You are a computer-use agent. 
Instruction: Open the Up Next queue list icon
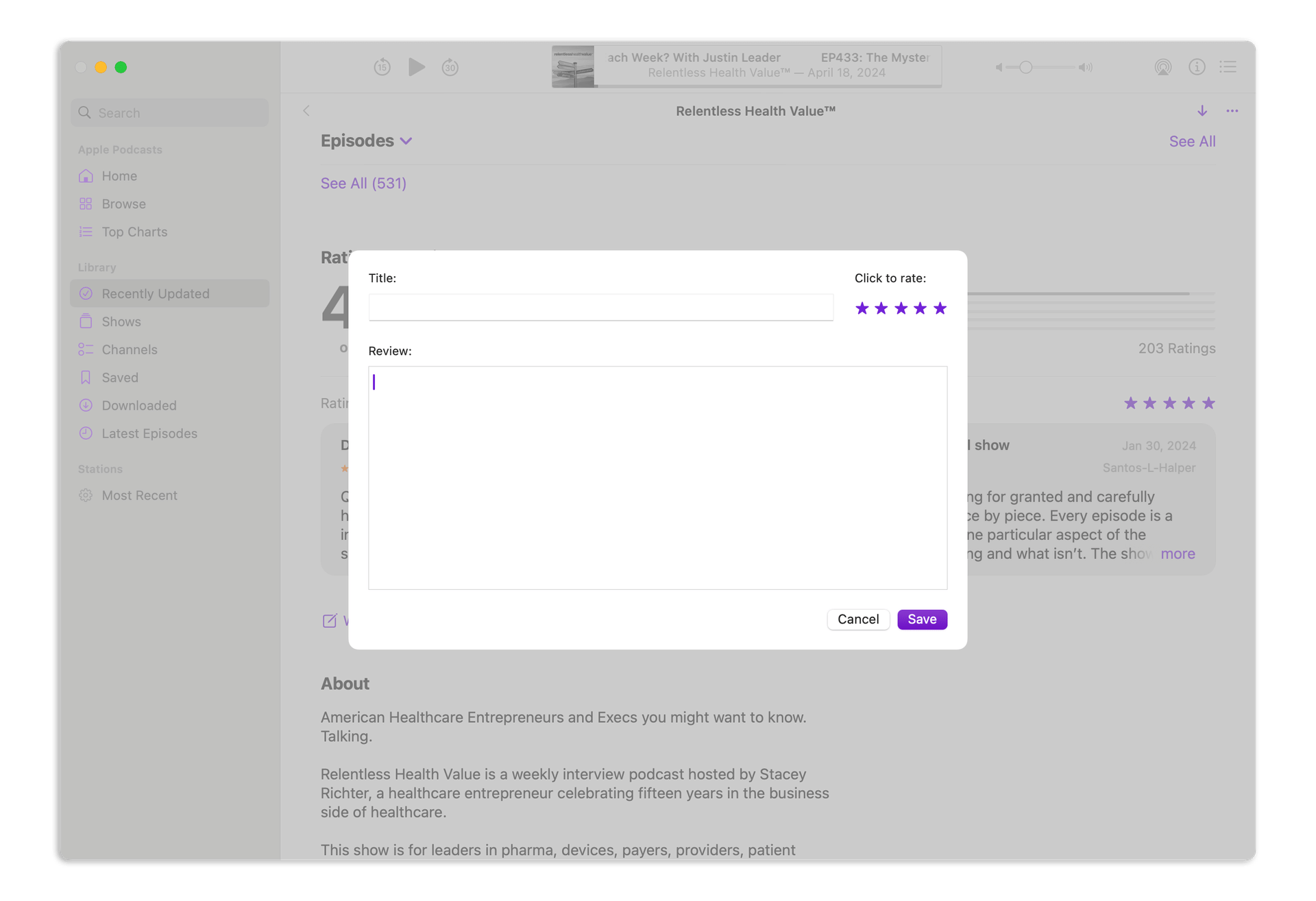[x=1228, y=67]
